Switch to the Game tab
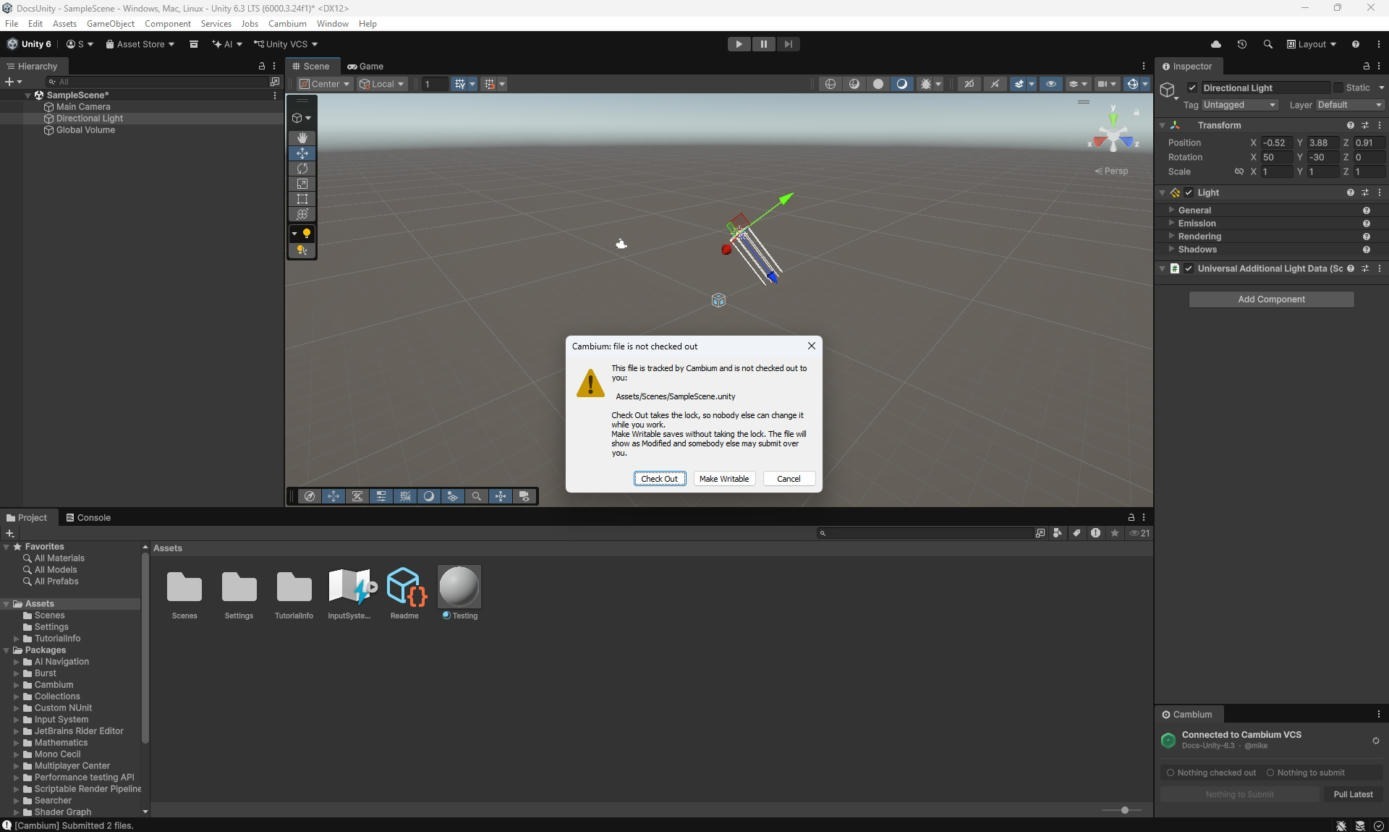The image size is (1389, 832). point(365,66)
